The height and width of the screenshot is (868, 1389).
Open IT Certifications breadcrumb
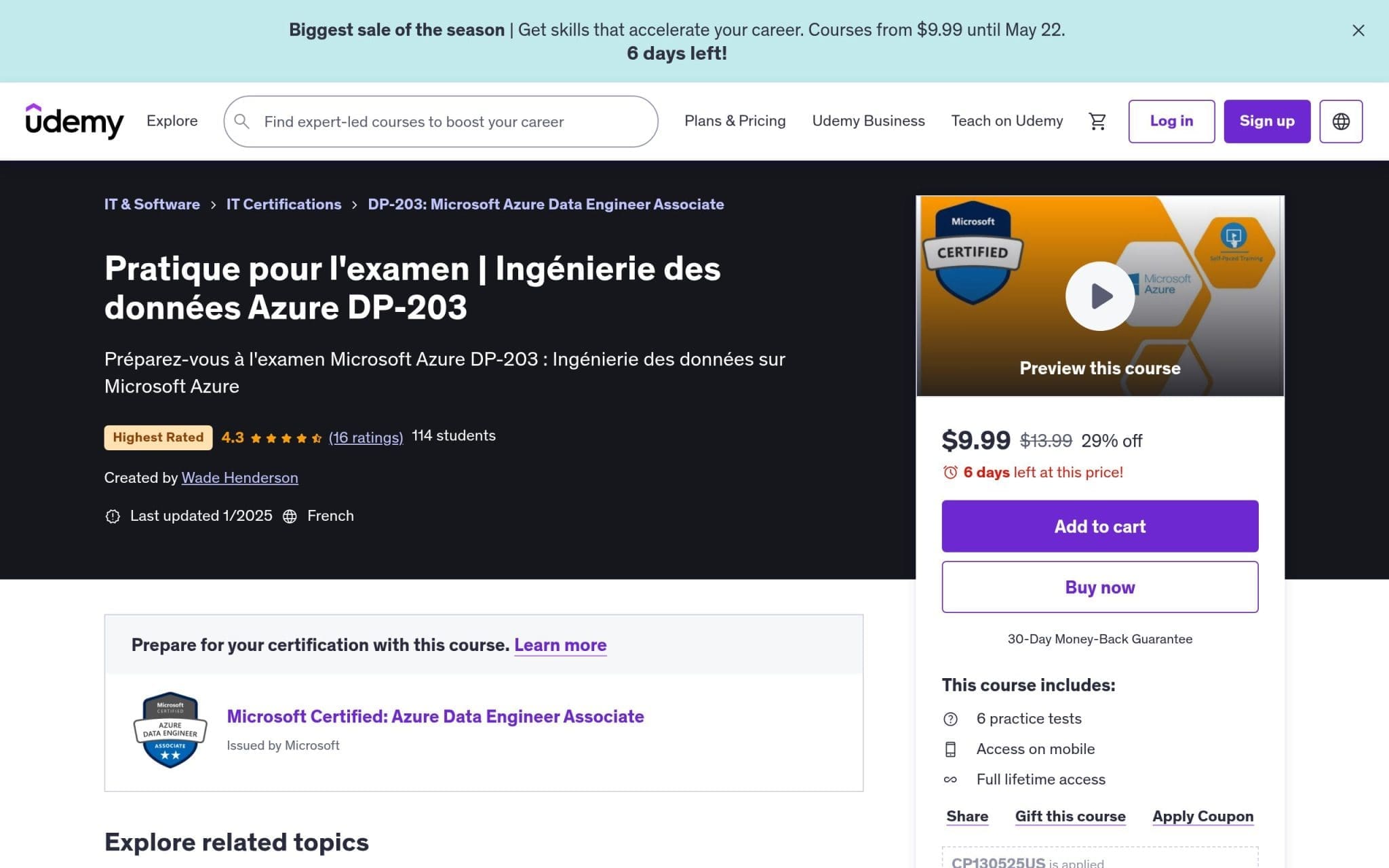(x=283, y=204)
